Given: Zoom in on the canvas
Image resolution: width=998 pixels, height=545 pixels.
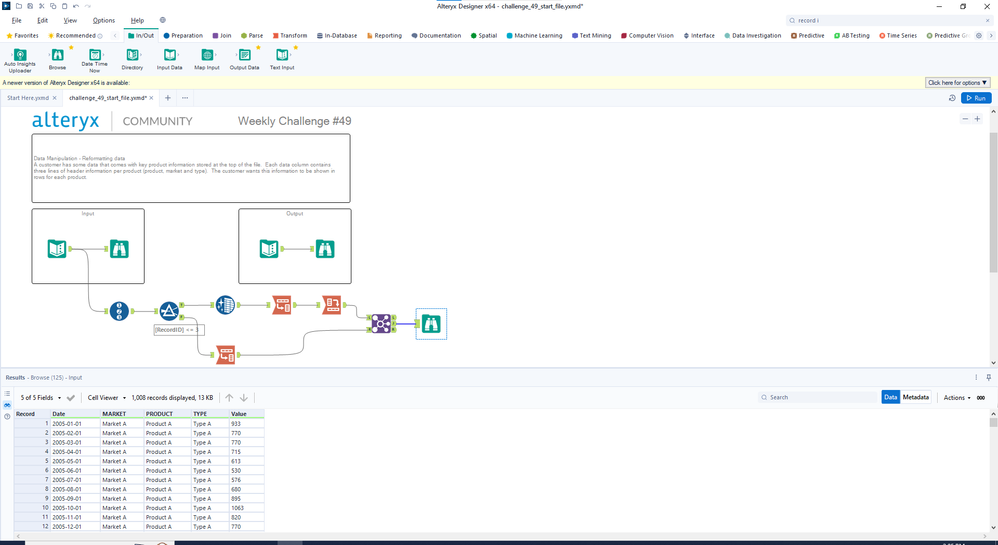Looking at the screenshot, I should coord(978,119).
